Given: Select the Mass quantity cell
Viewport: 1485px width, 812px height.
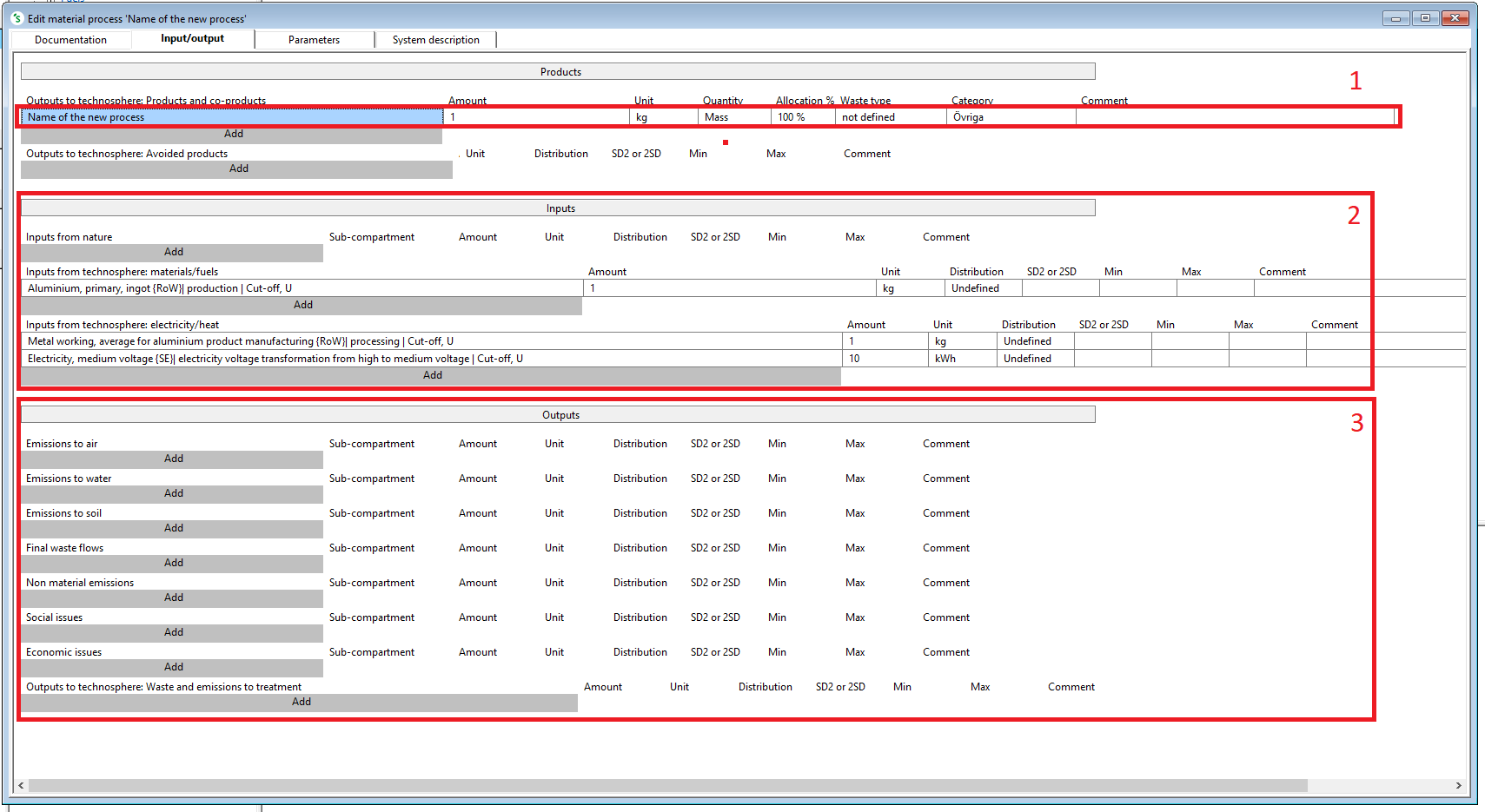Looking at the screenshot, I should click(734, 117).
